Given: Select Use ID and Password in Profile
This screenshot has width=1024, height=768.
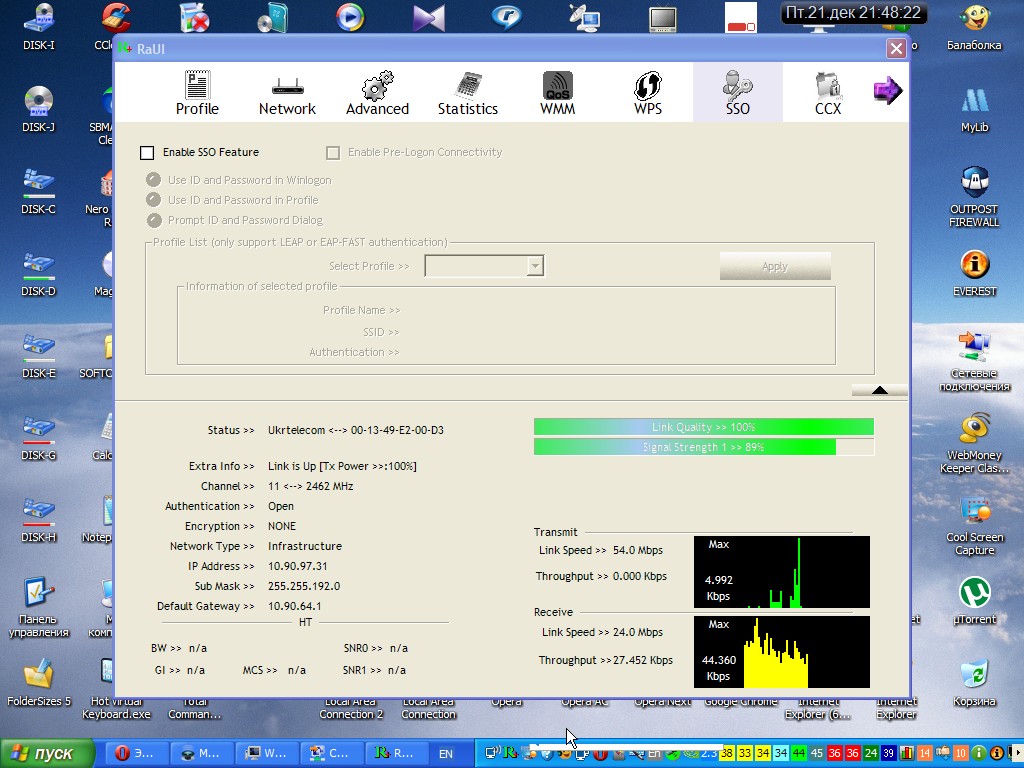Looking at the screenshot, I should (x=154, y=200).
